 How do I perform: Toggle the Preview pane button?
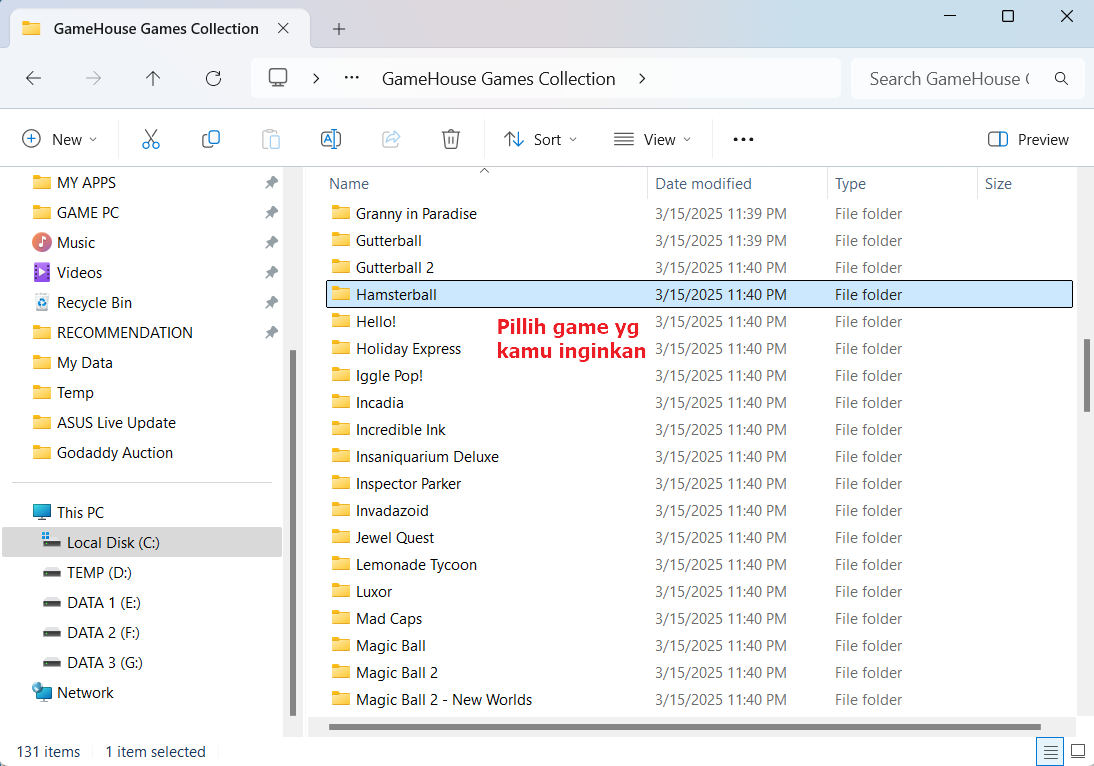[1028, 140]
